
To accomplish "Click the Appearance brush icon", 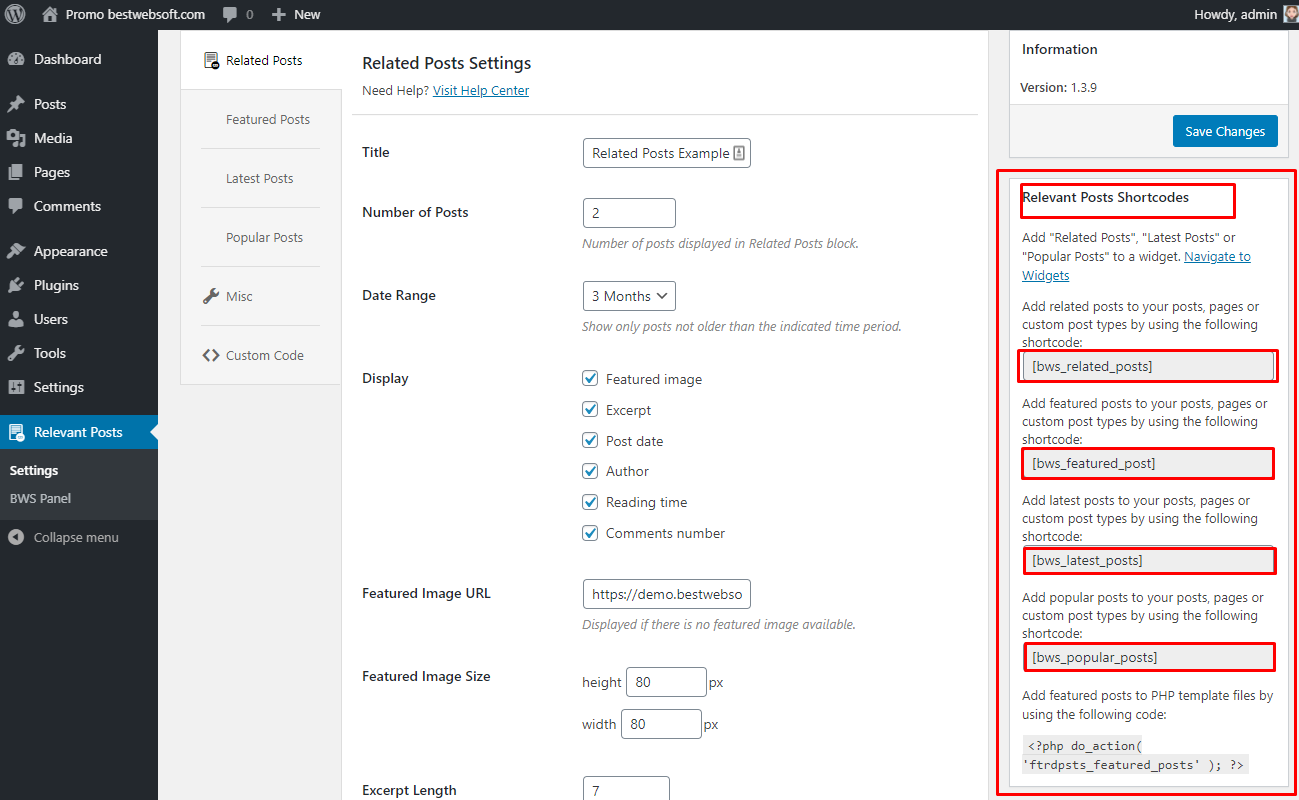I will click(x=16, y=251).
